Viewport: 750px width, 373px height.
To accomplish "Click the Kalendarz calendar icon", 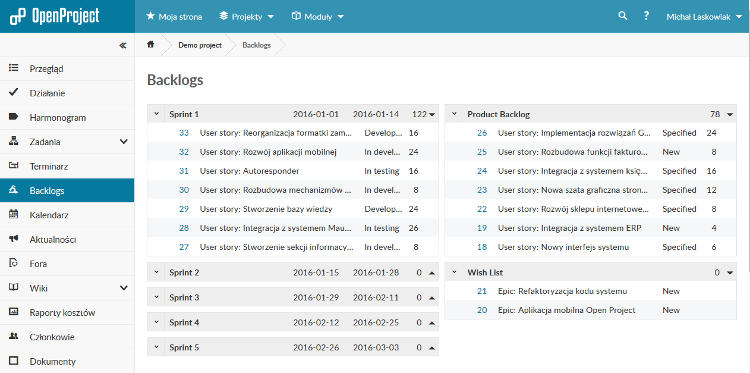I will coord(13,215).
